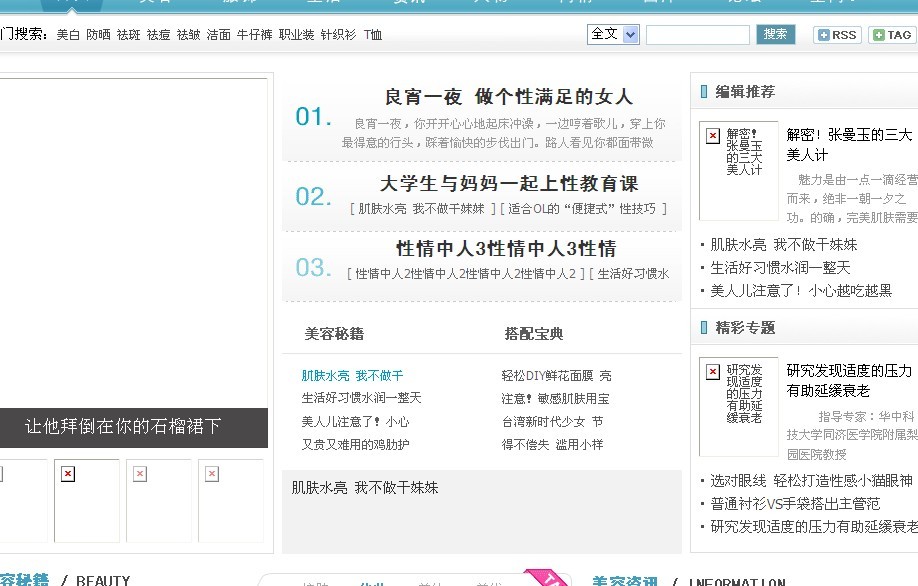Search hot keyword 职业装
The image size is (918, 586).
tap(296, 35)
